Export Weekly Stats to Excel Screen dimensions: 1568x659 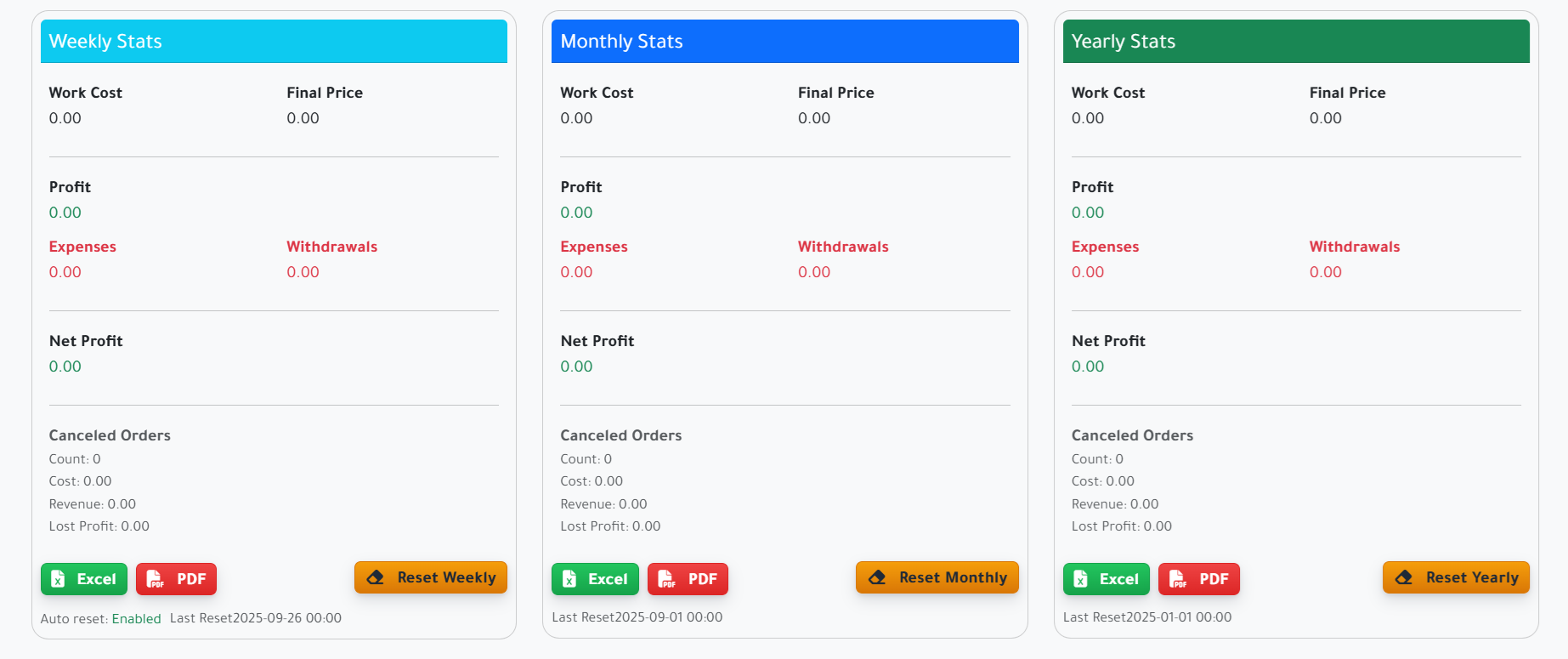tap(84, 579)
